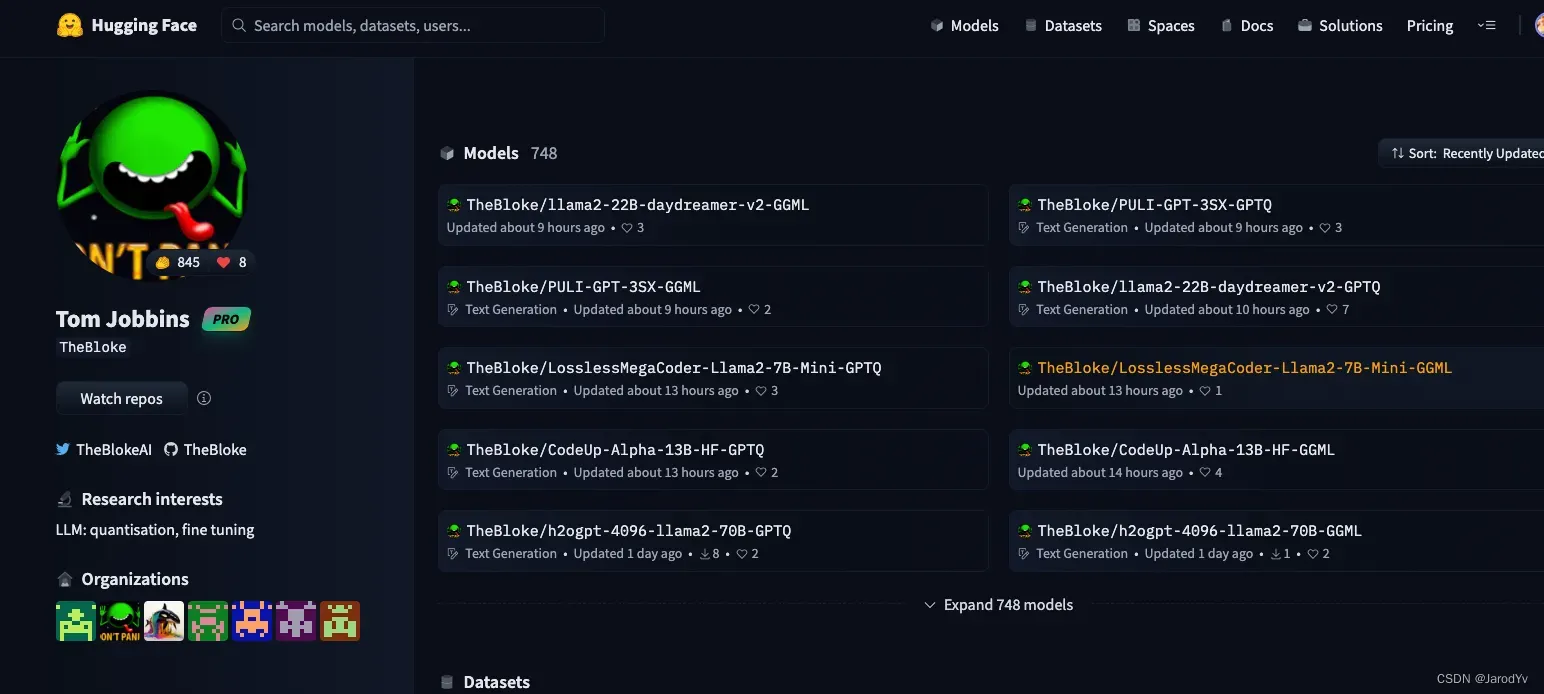
Task: Click the PRO badge
Action: 226,319
